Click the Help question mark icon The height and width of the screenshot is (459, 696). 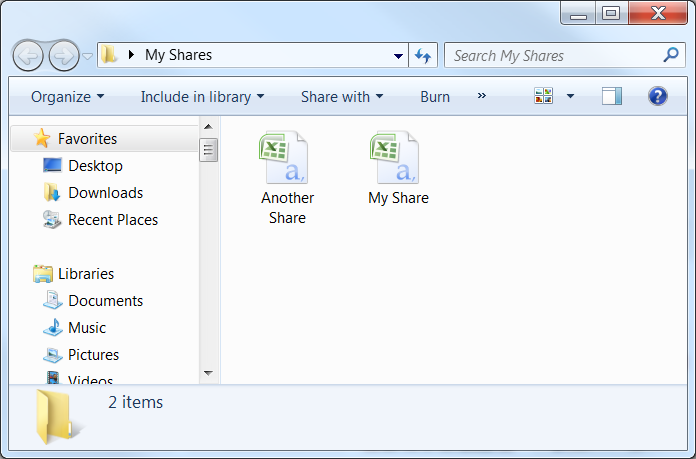coord(657,96)
